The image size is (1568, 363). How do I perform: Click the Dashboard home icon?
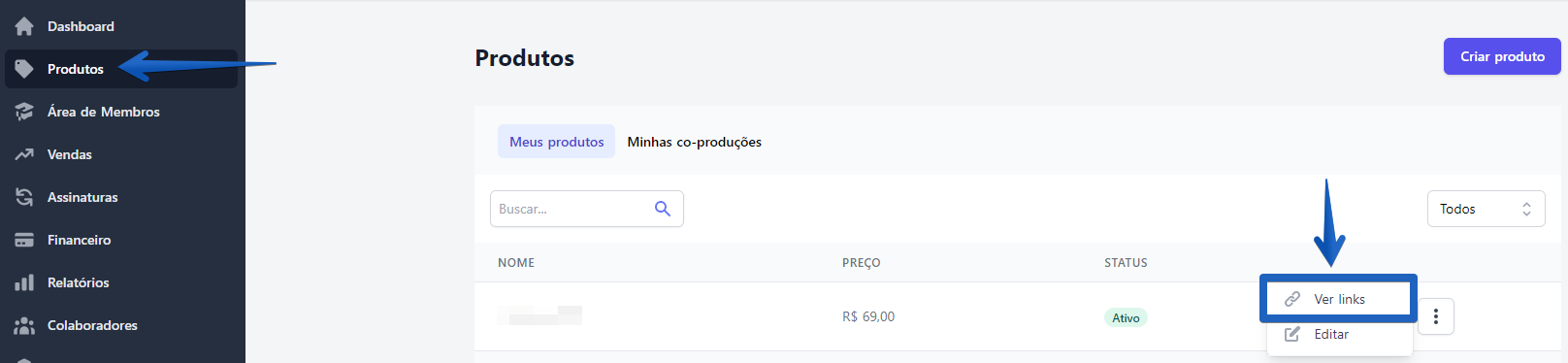click(24, 26)
